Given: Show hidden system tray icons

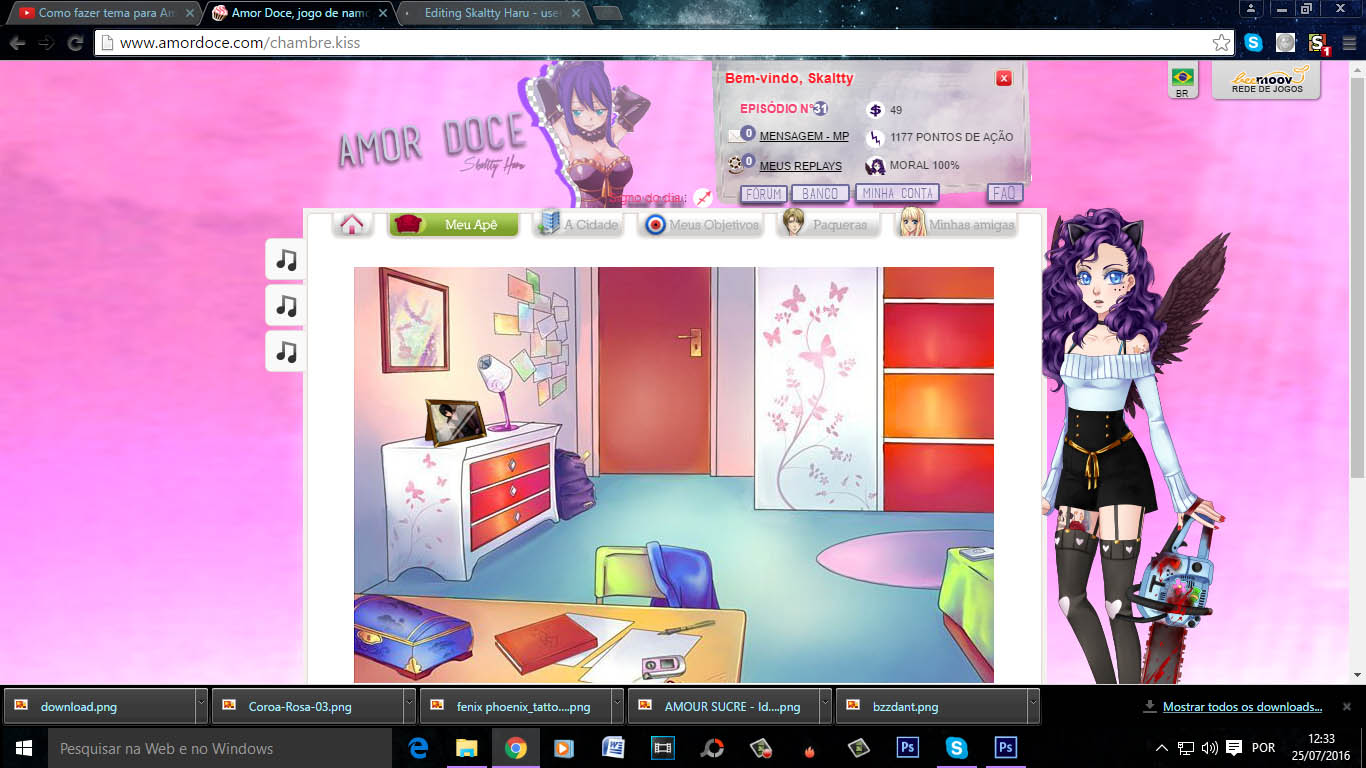Looking at the screenshot, I should click(x=1162, y=748).
